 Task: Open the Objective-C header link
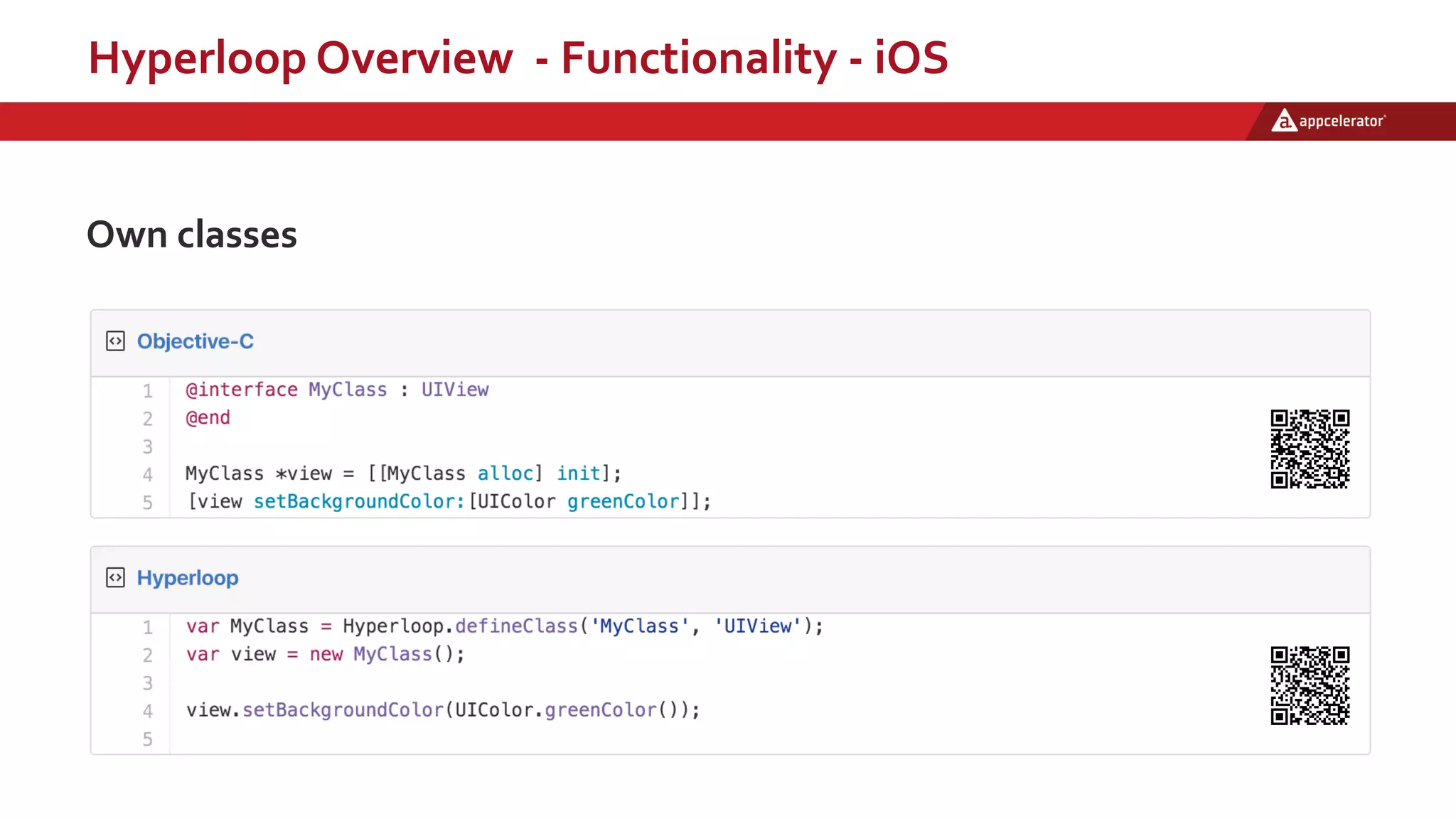pyautogui.click(x=195, y=341)
